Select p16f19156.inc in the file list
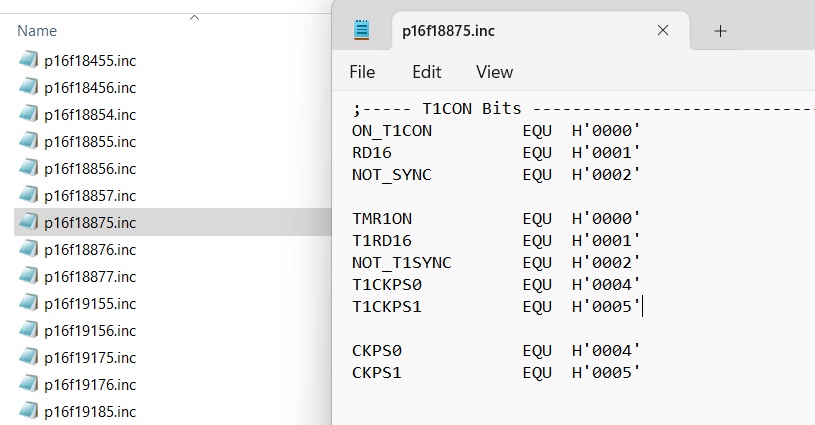 pyautogui.click(x=90, y=330)
